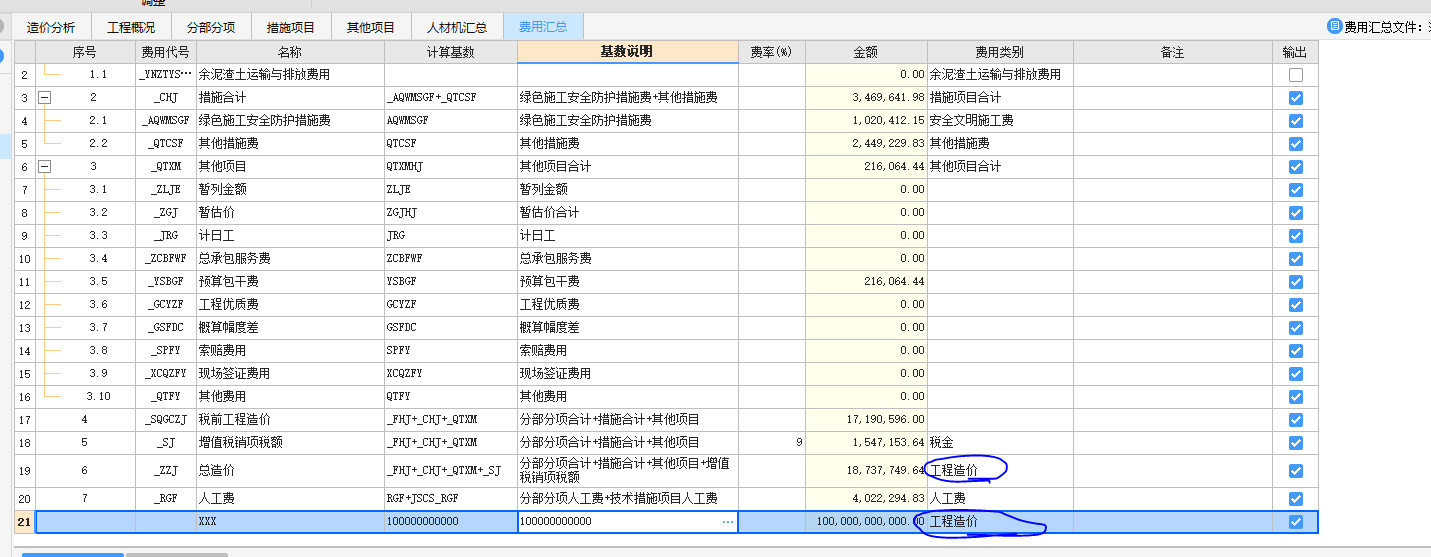Screen dimensions: 1431x557
Task: Toggle output checkbox for 人工费 row
Action: click(1296, 498)
